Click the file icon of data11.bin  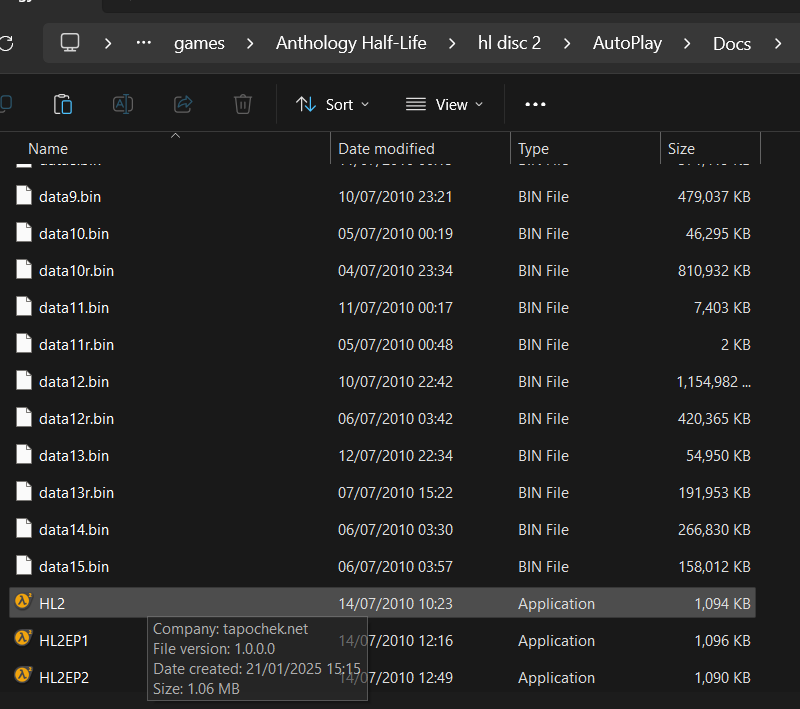[x=23, y=307]
